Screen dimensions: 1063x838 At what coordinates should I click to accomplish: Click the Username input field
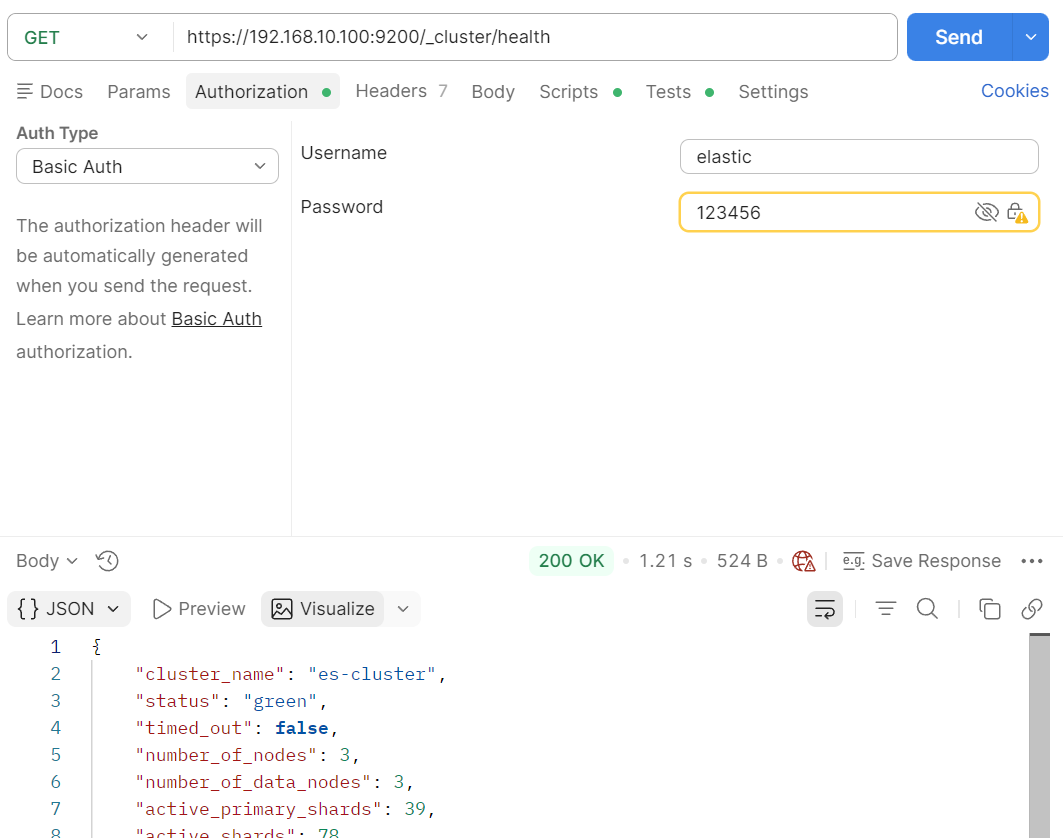858,157
